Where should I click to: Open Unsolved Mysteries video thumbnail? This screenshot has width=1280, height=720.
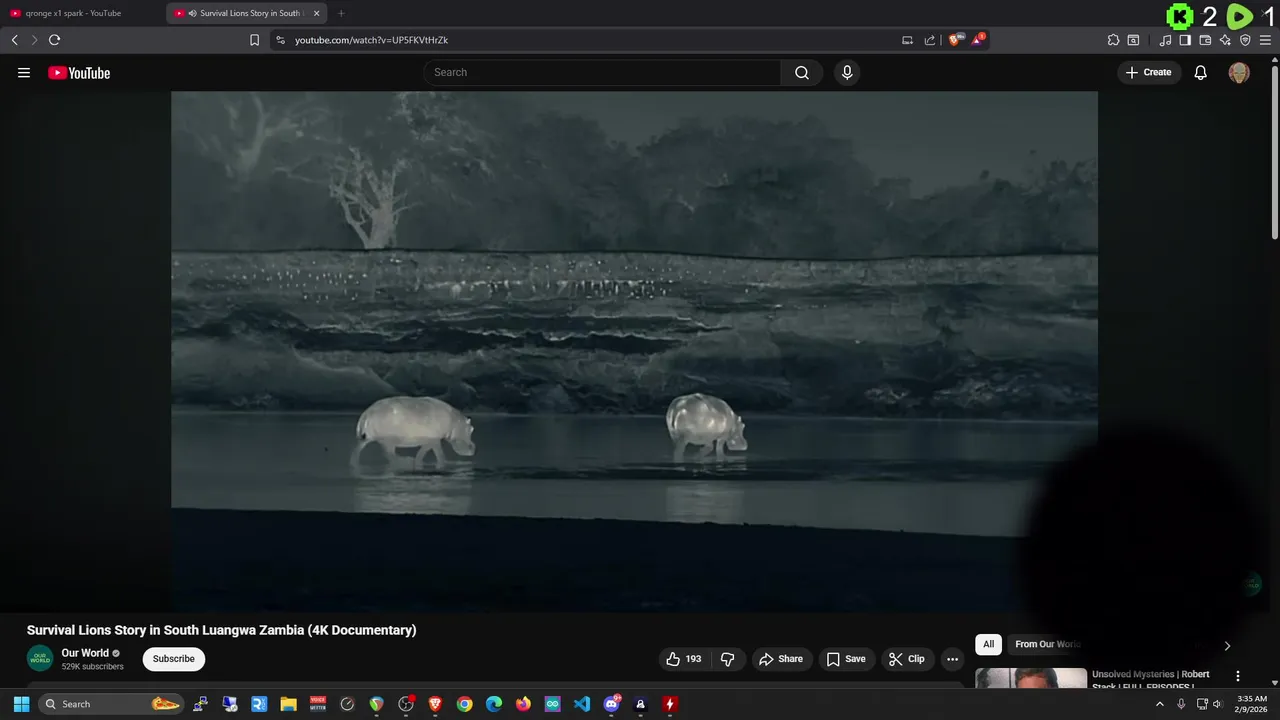coord(1031,678)
